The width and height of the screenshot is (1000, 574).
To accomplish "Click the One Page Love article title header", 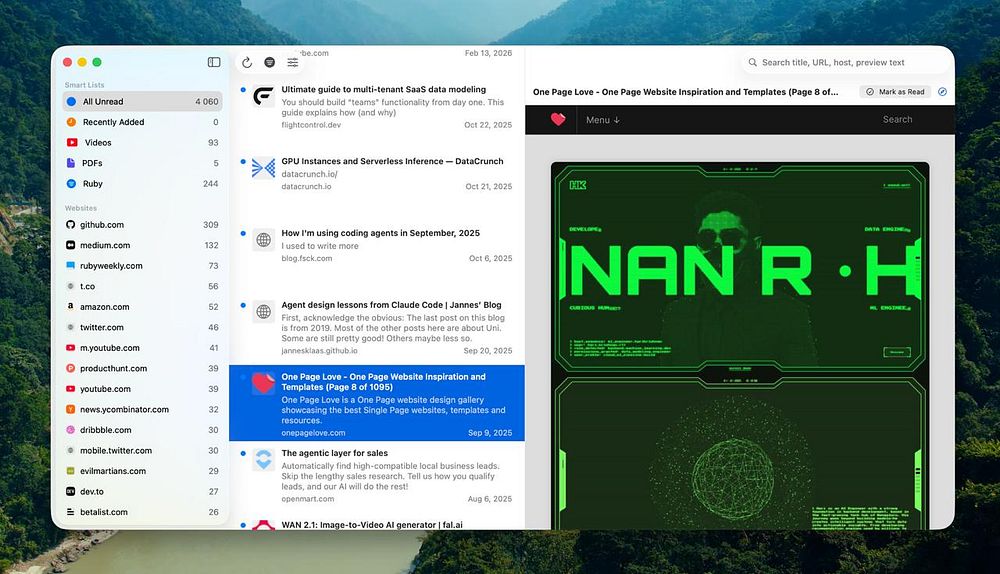I will tap(686, 92).
